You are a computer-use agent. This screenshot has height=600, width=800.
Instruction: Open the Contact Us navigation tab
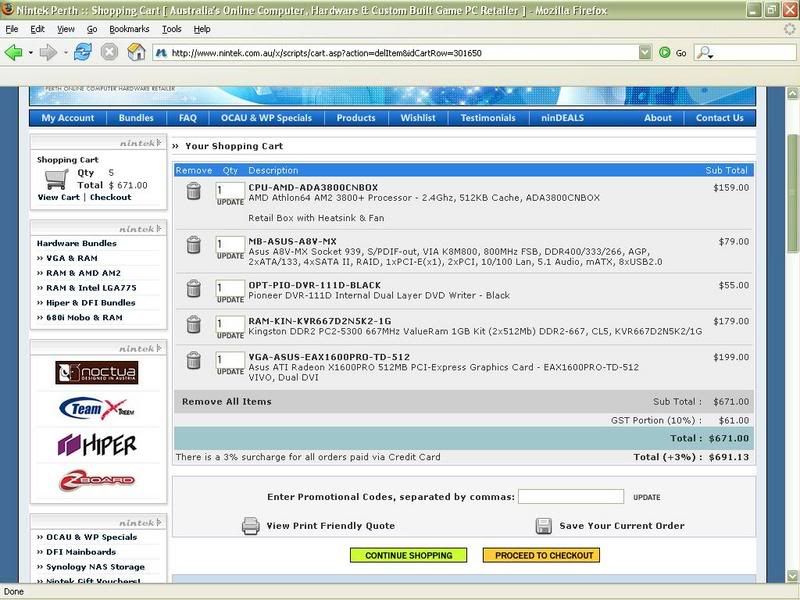(719, 118)
